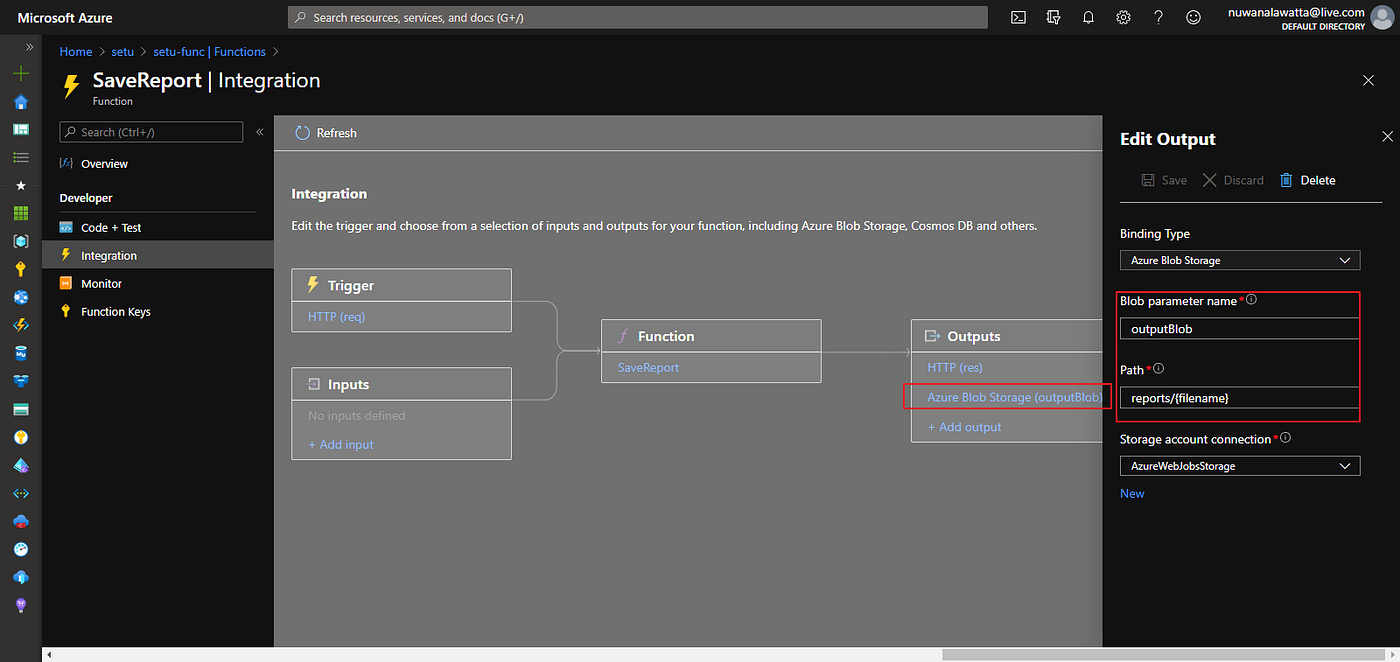Collapse the function menu with double chevron
The width and height of the screenshot is (1400, 662).
click(260, 132)
